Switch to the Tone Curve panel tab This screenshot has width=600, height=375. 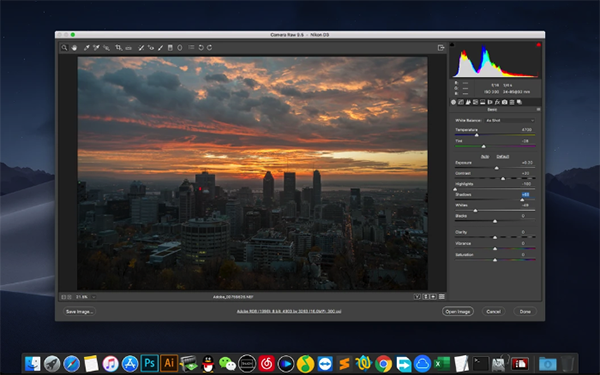[461, 102]
